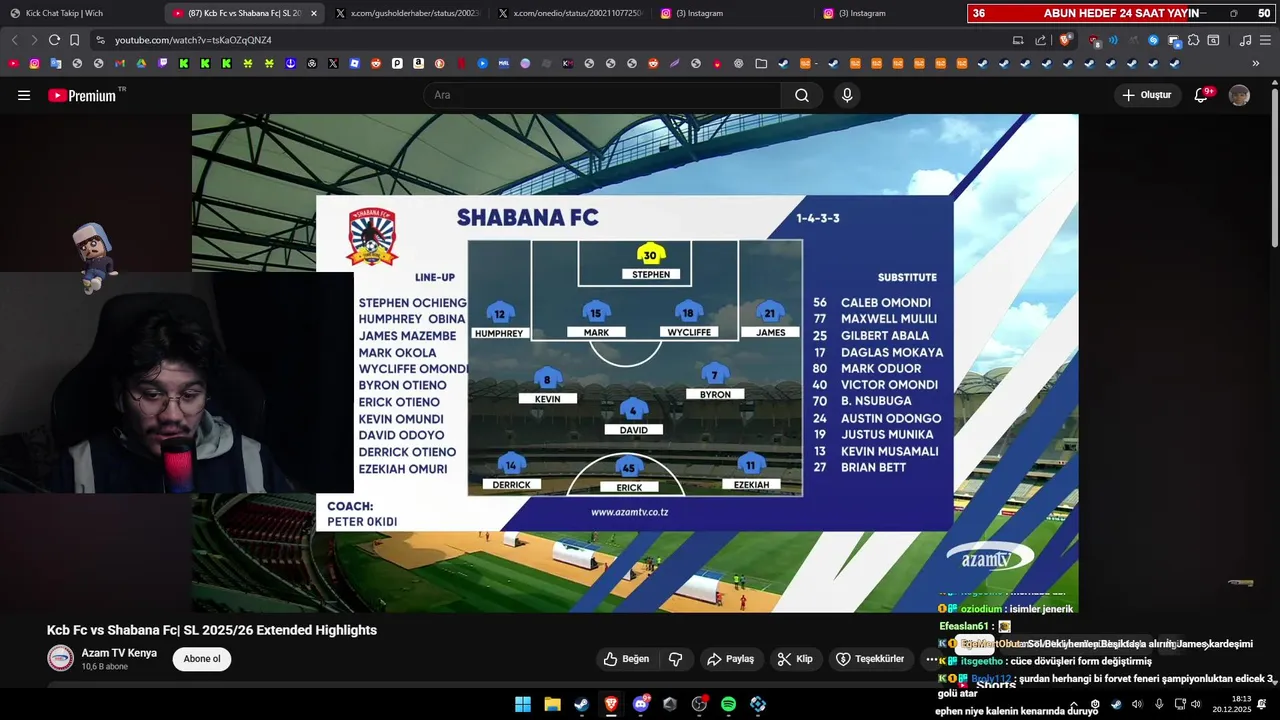
Task: Open the Azam TV Kenya channel link
Action: [x=119, y=653]
